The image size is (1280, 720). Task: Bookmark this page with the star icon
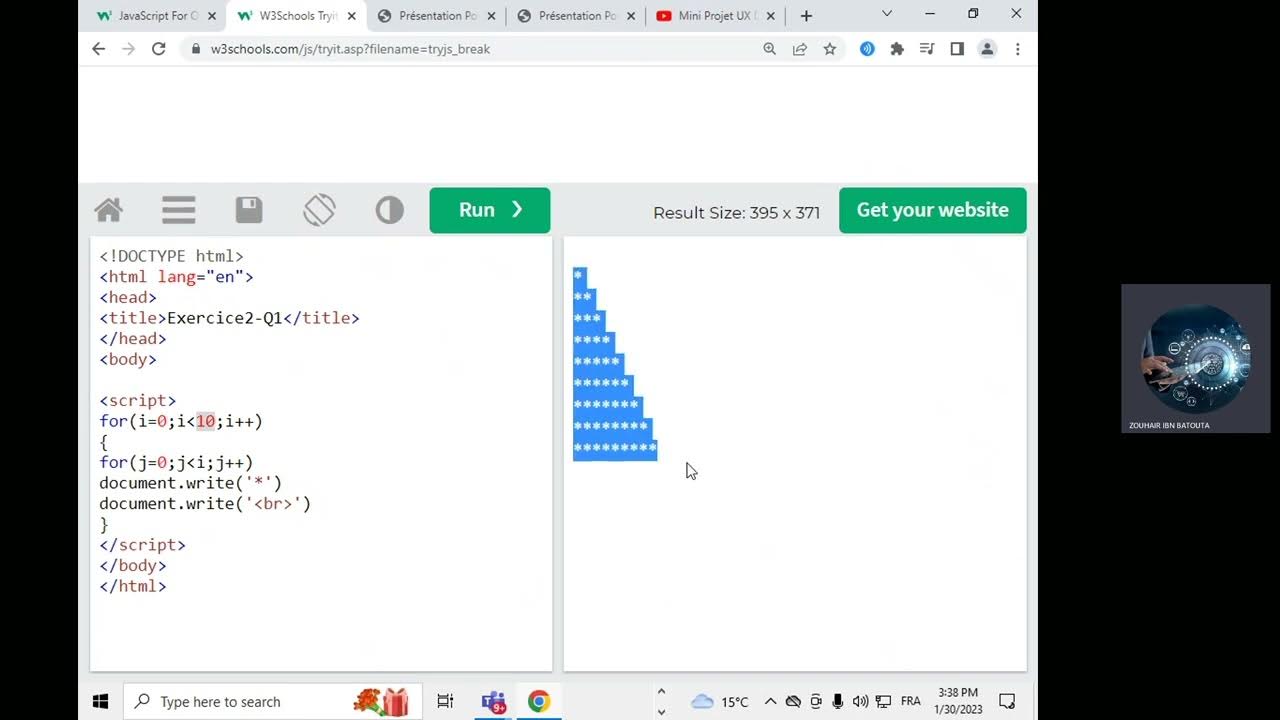point(829,48)
